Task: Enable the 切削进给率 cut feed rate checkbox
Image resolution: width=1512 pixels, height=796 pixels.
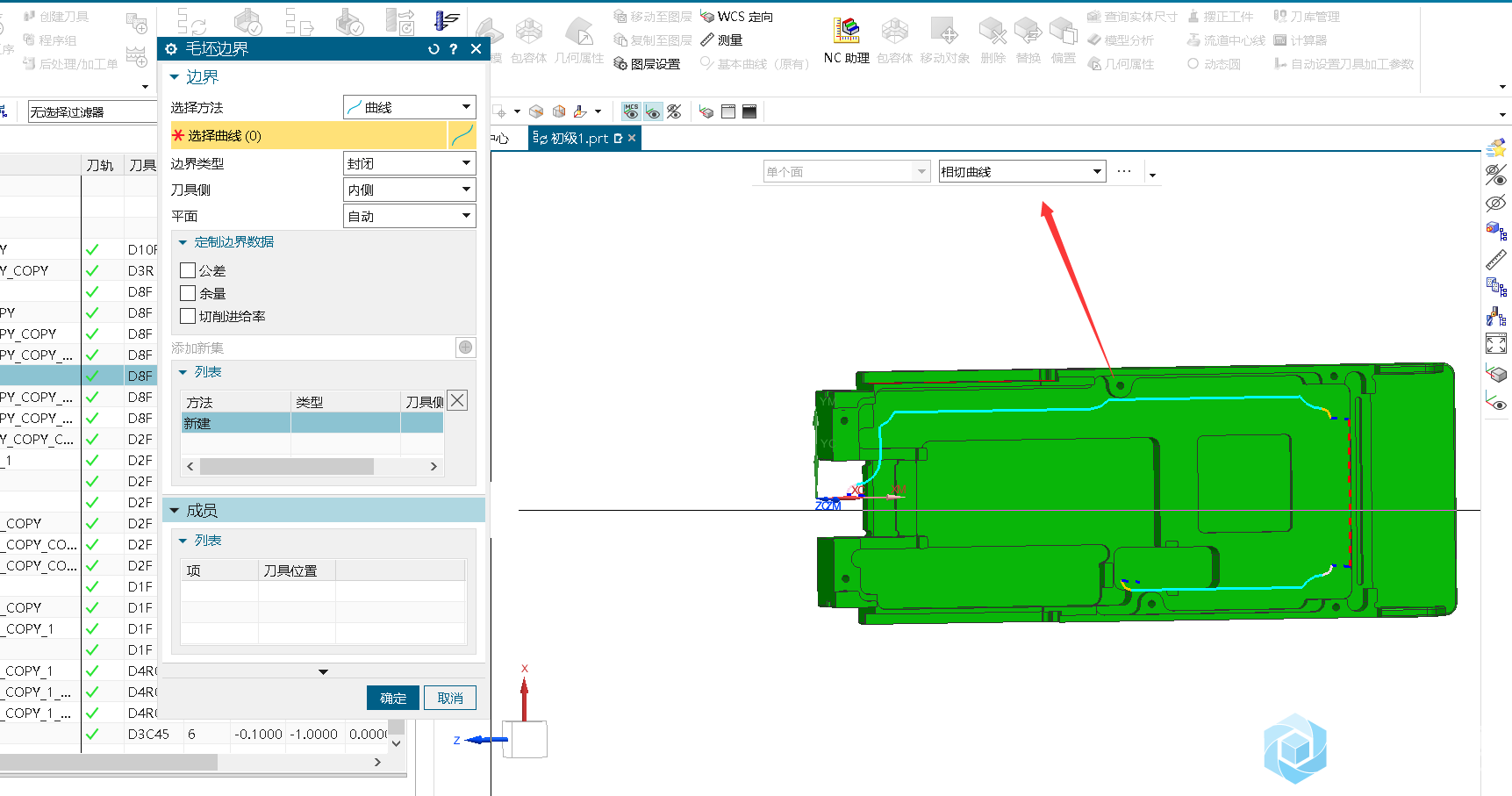Action: tap(188, 316)
